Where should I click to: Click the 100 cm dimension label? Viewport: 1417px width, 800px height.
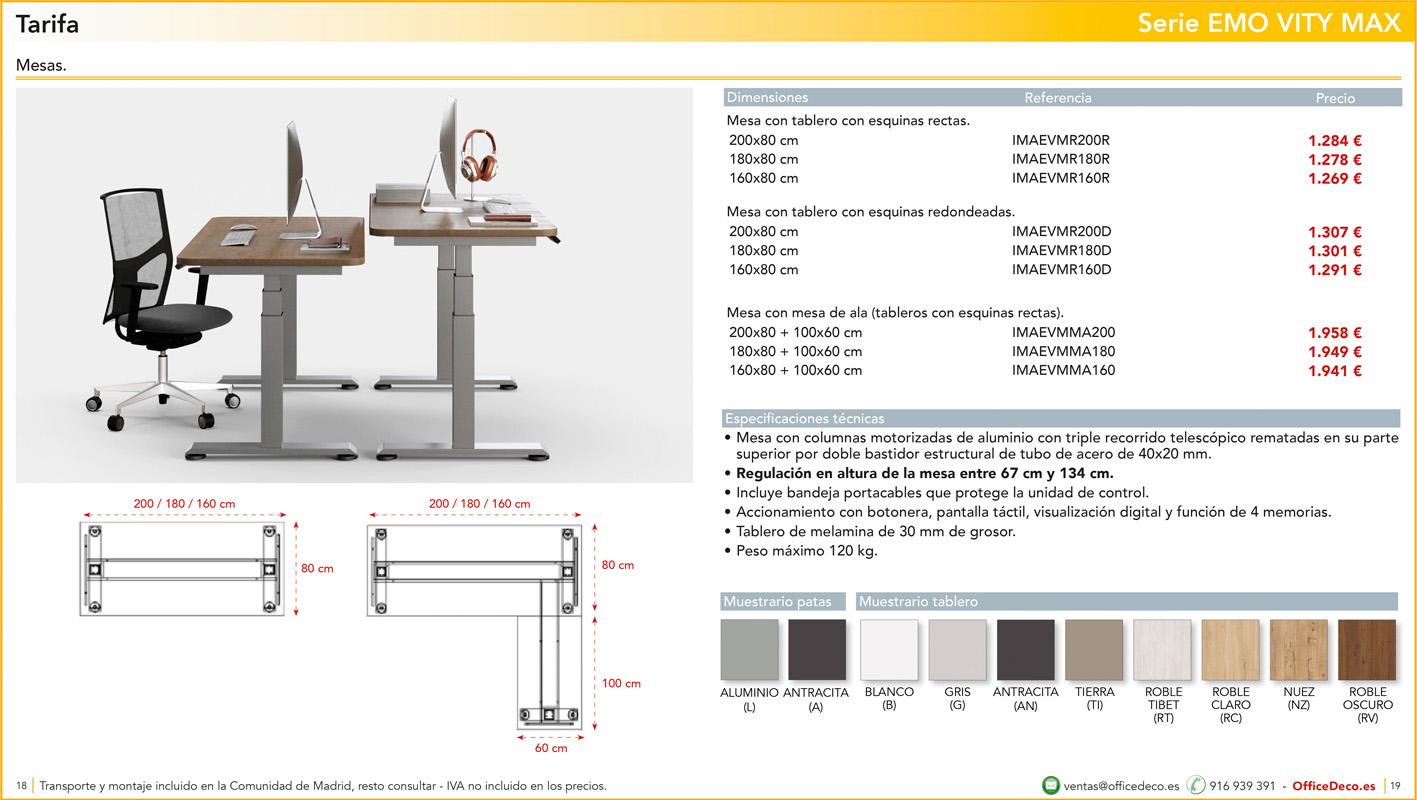[x=621, y=684]
